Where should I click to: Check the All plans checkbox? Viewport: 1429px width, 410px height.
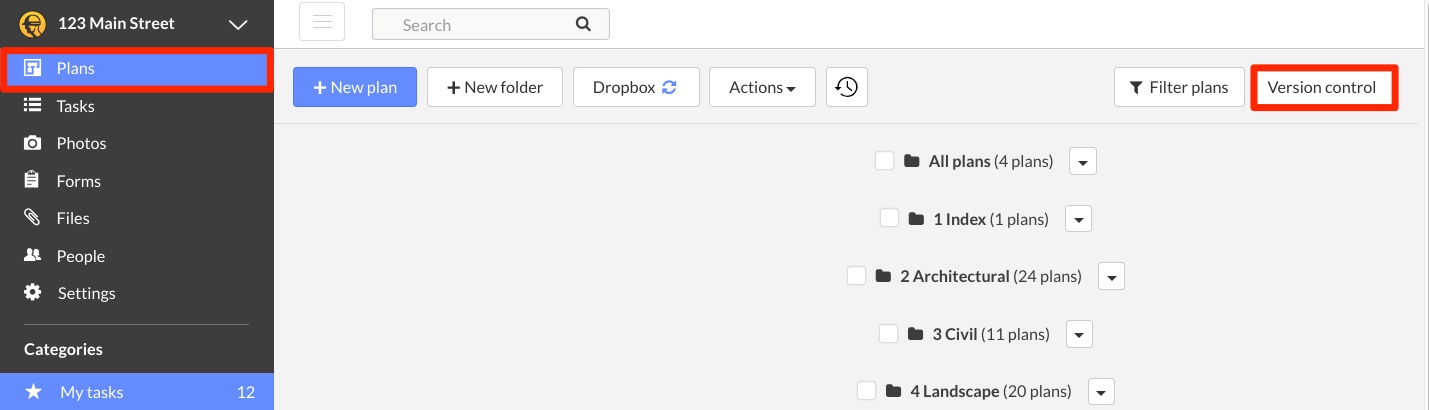tap(884, 161)
